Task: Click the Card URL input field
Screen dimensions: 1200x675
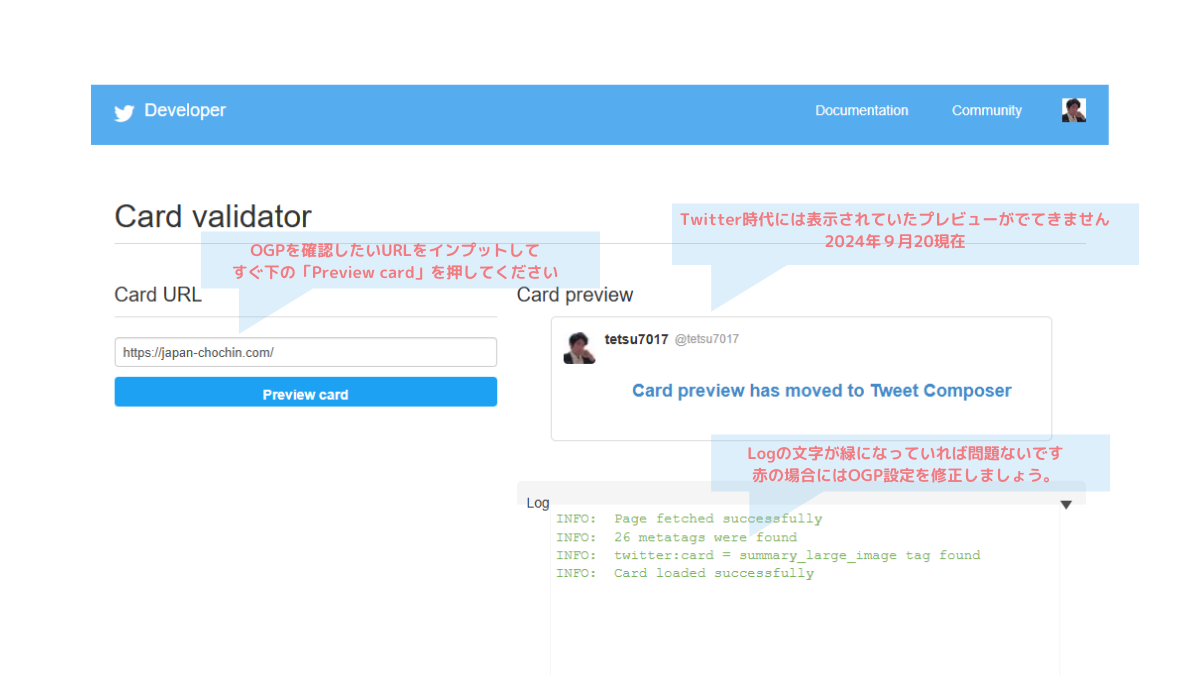Action: (x=306, y=352)
